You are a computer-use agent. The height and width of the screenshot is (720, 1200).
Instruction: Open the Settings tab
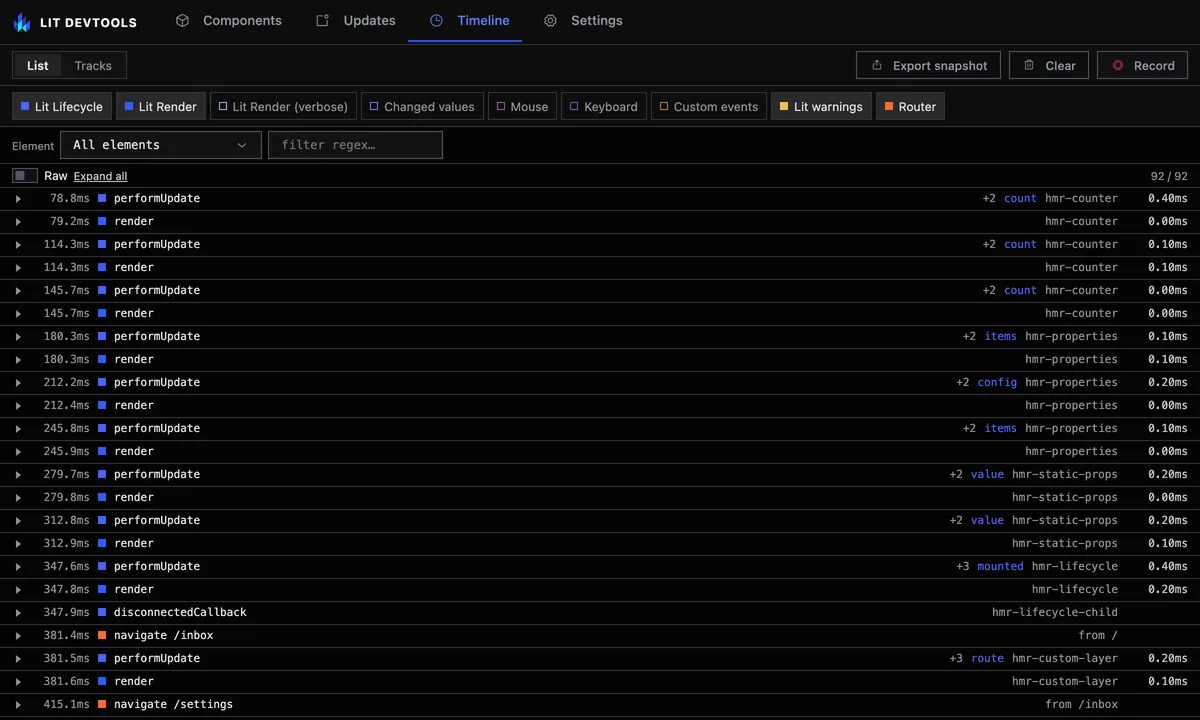583,20
